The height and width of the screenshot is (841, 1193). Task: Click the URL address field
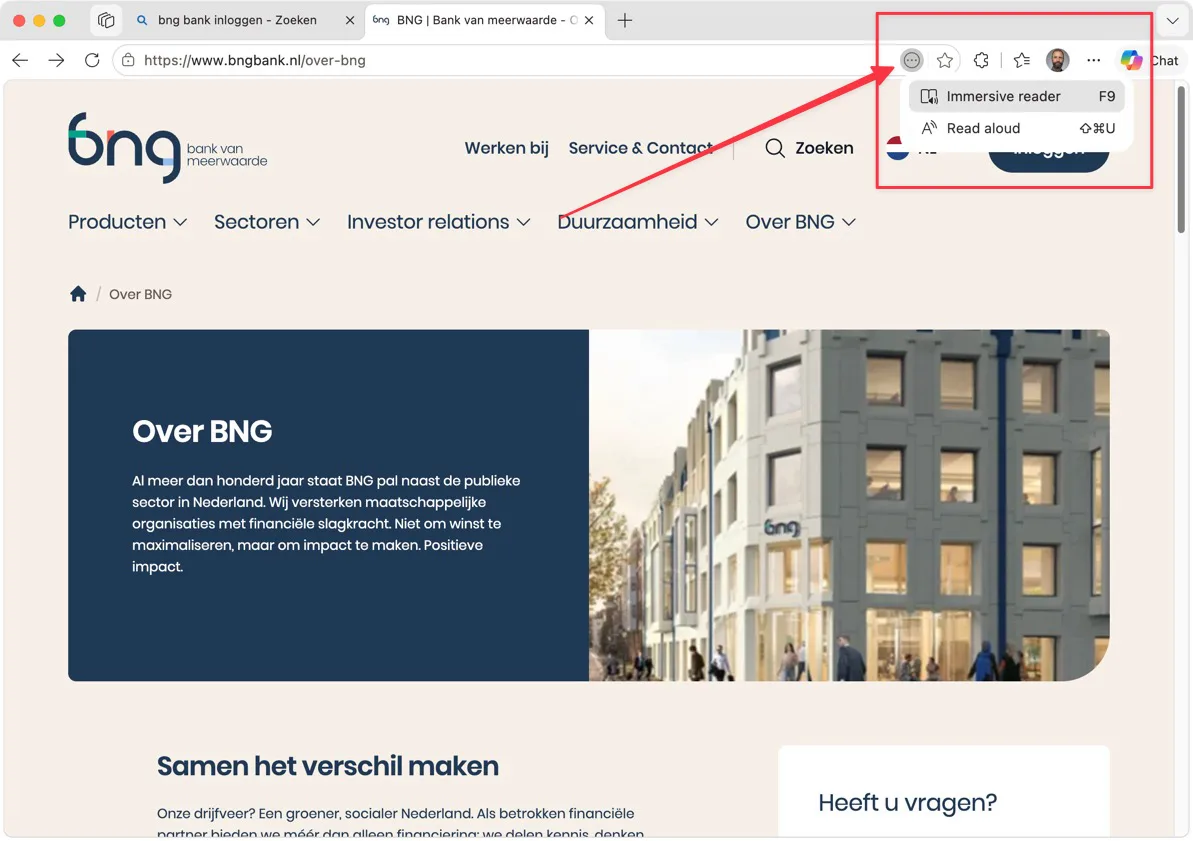click(502, 60)
